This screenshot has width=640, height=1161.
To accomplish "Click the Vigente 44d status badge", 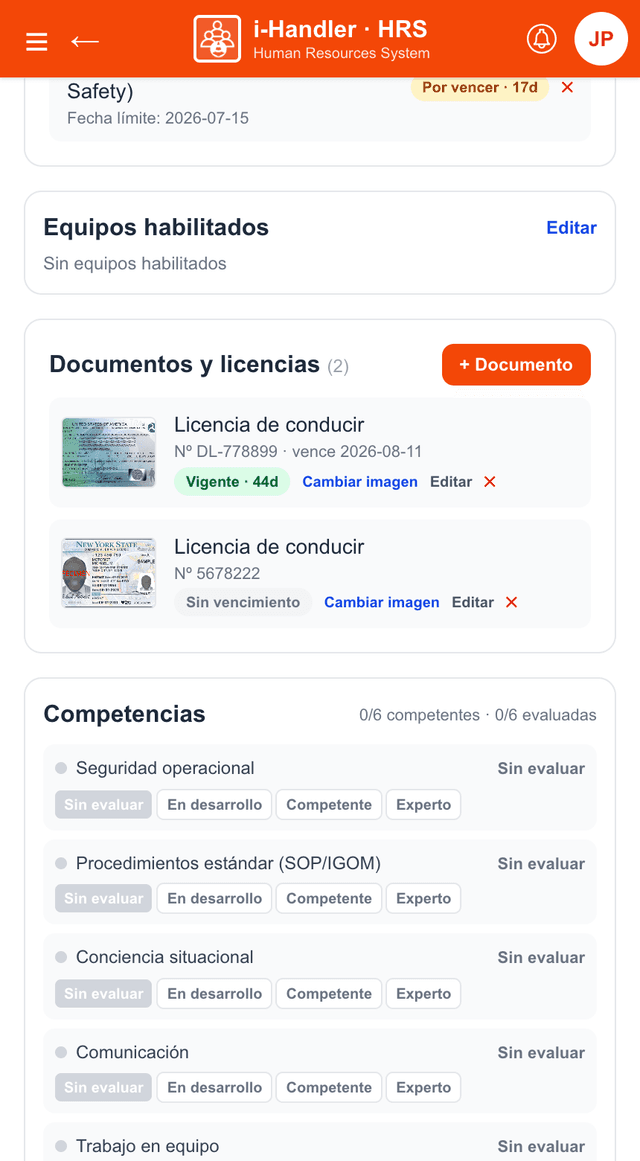I will (x=232, y=482).
